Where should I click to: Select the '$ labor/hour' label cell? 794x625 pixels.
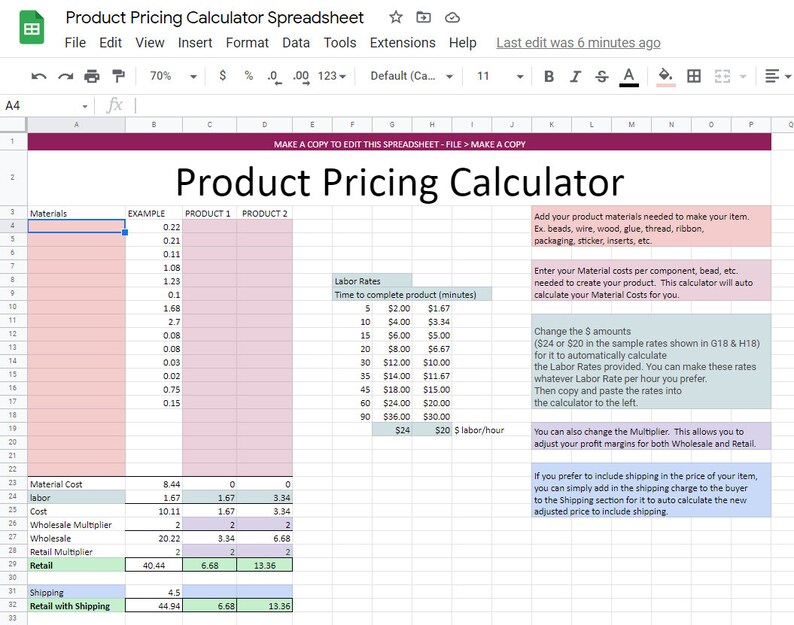pyautogui.click(x=479, y=429)
